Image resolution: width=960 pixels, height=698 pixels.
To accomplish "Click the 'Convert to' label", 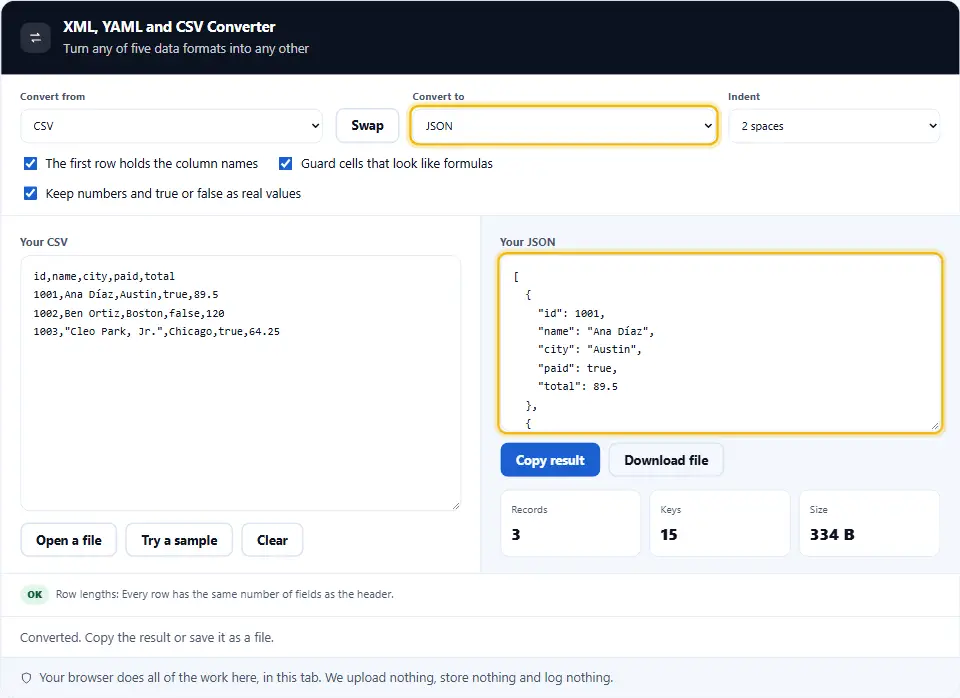I will click(x=438, y=97).
